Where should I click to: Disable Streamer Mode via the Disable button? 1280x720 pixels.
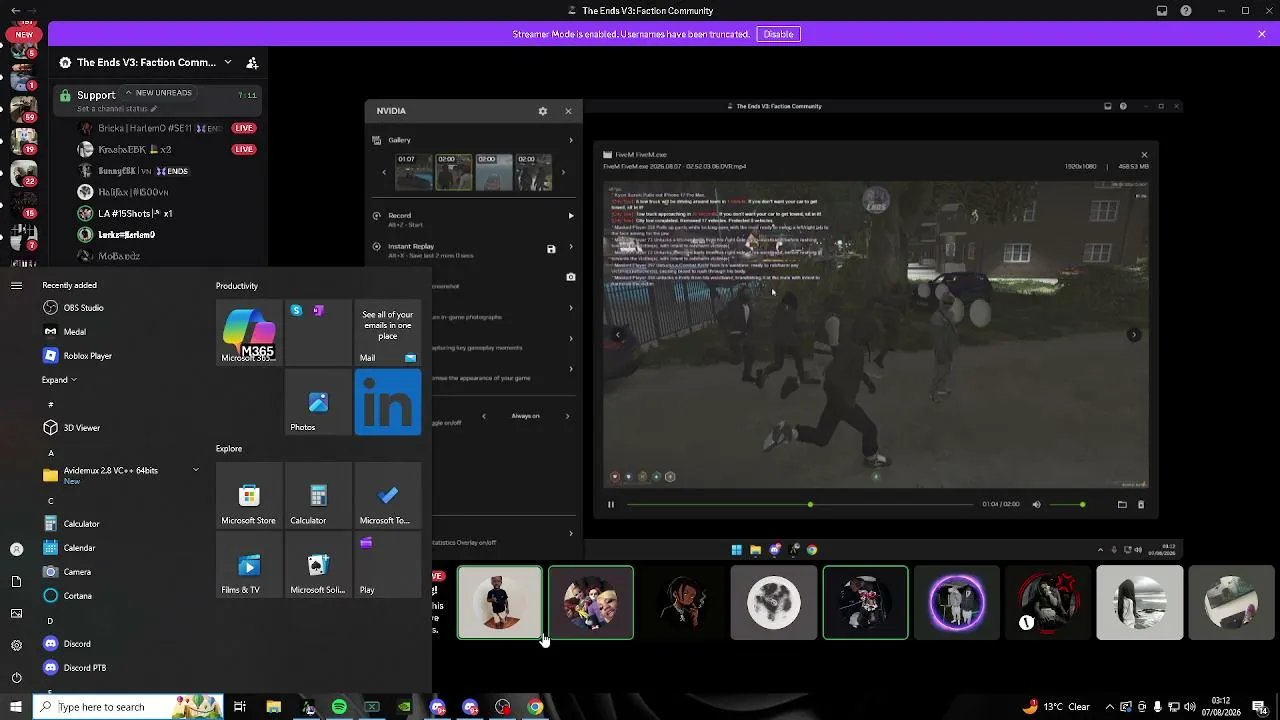point(778,34)
